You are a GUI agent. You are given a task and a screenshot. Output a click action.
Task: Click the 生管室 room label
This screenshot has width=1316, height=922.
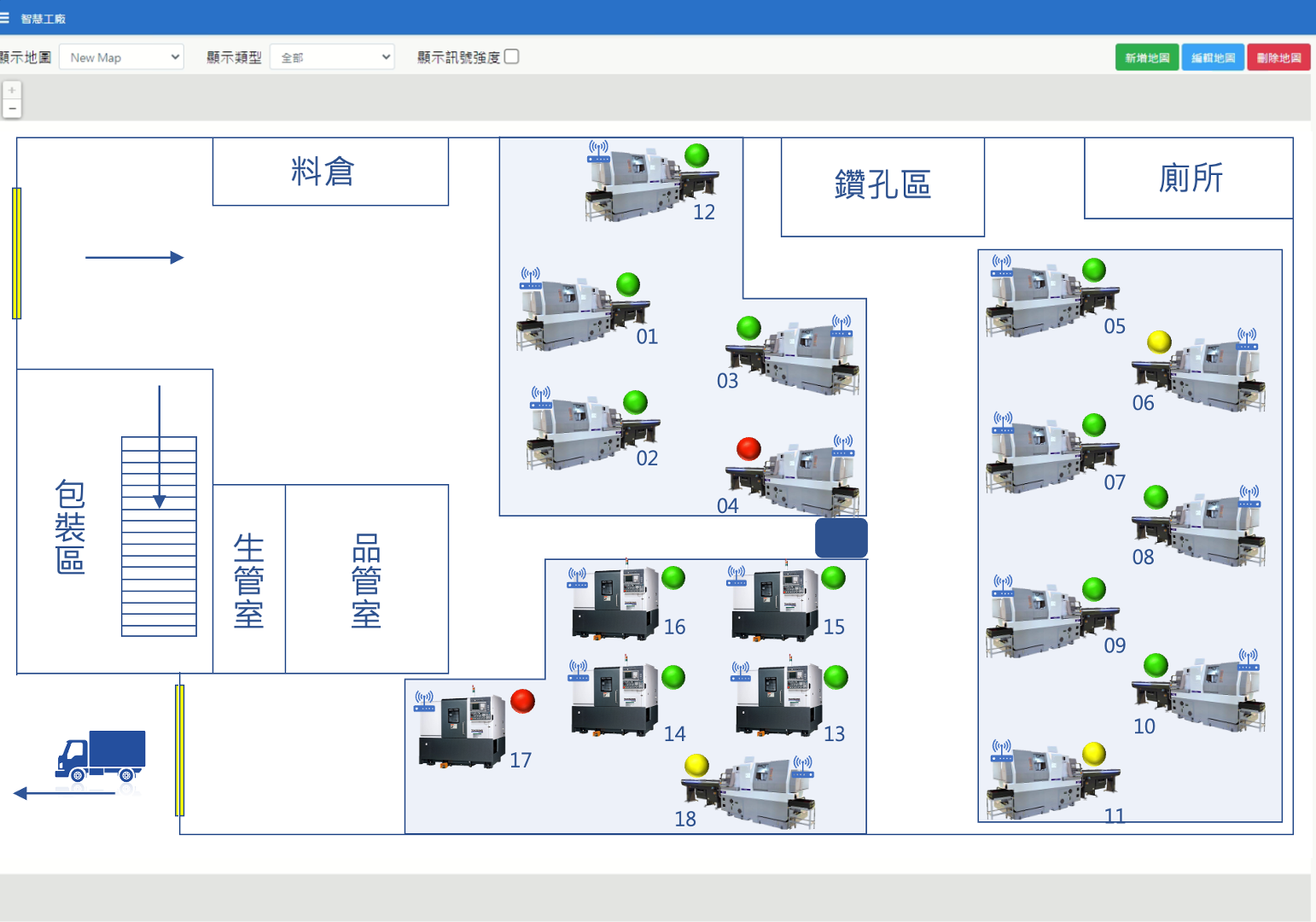[x=248, y=581]
